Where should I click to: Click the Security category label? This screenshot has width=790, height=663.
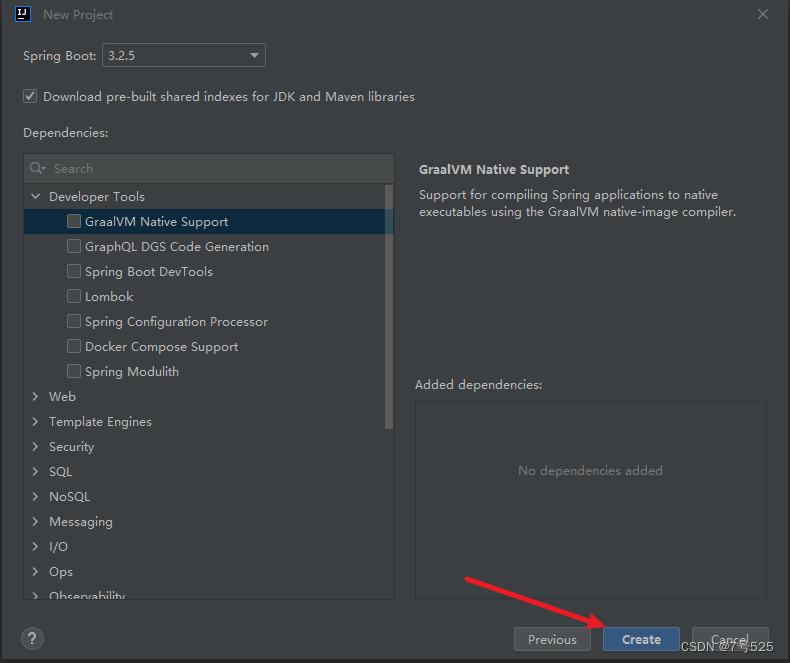coord(72,447)
